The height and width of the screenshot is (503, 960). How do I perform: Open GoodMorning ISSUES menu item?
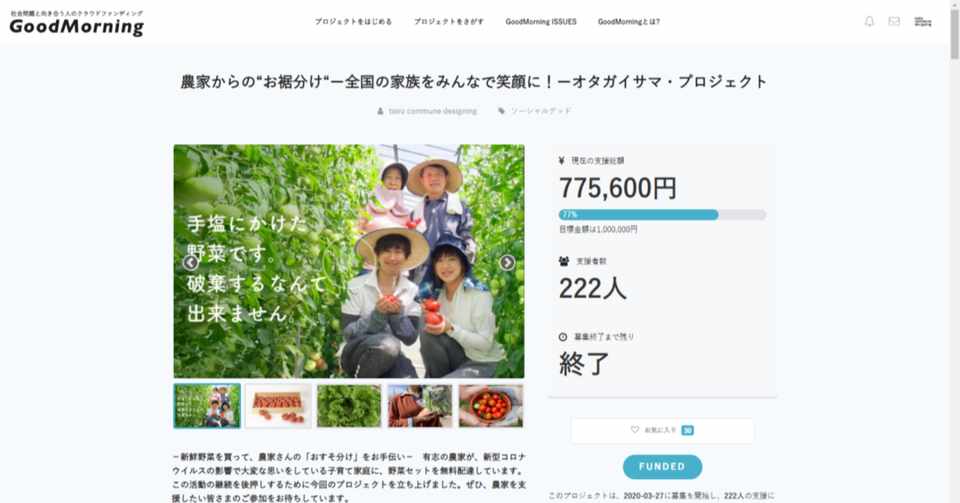pos(541,21)
